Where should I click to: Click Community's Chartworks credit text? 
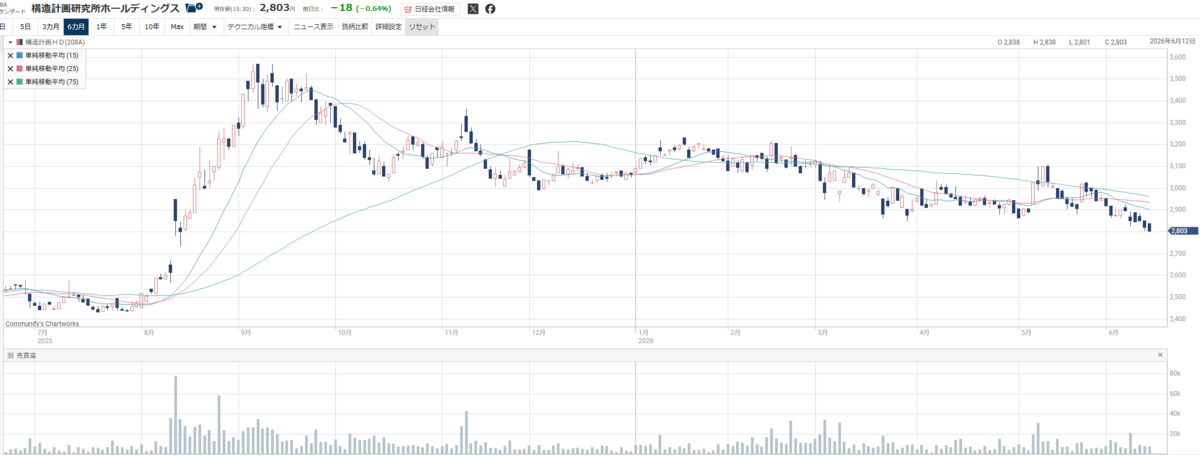41,324
